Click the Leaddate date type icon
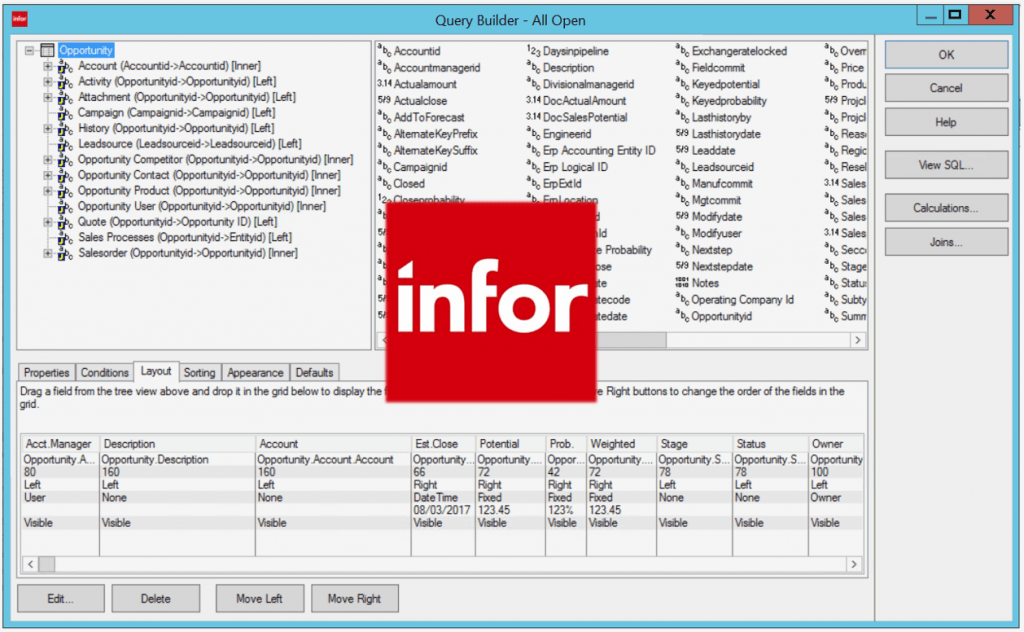Viewport: 1024px width, 632px height. coord(682,150)
